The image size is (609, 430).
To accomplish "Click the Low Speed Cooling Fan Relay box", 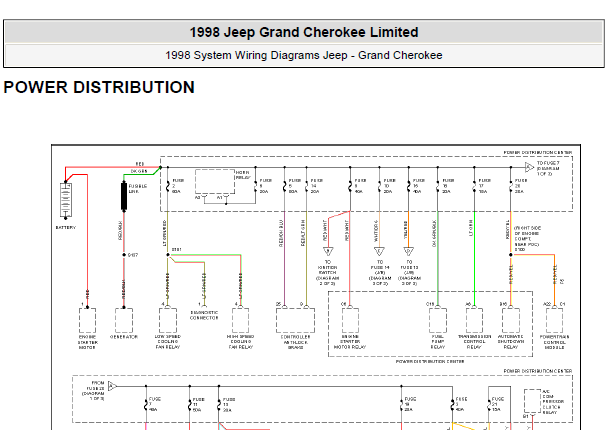I will tap(167, 320).
